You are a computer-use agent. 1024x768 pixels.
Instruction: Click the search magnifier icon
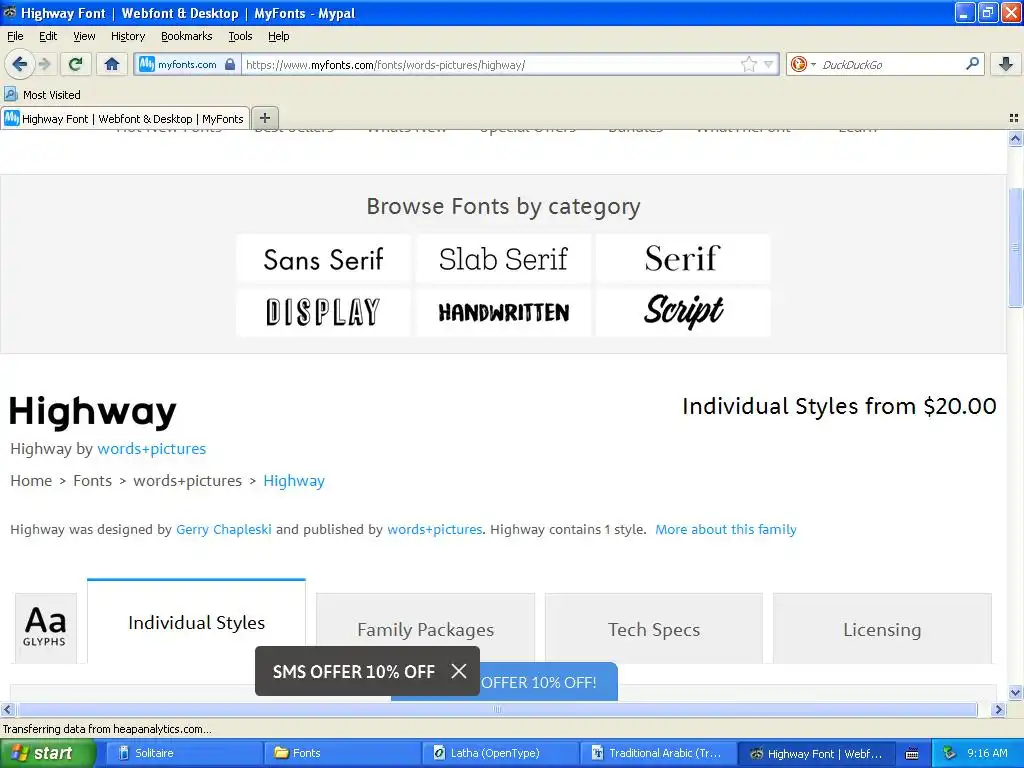tap(972, 64)
